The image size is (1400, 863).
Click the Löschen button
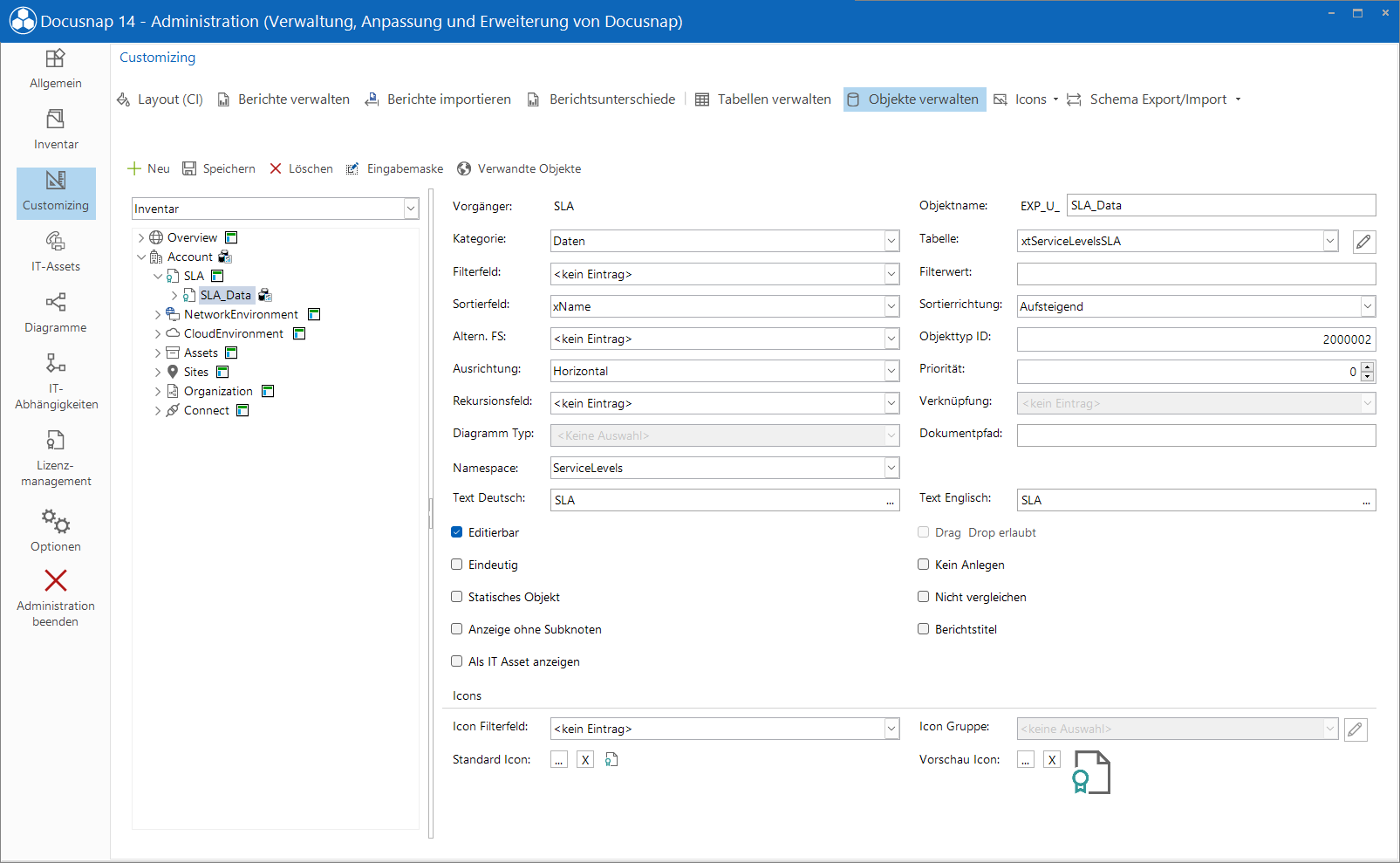301,169
